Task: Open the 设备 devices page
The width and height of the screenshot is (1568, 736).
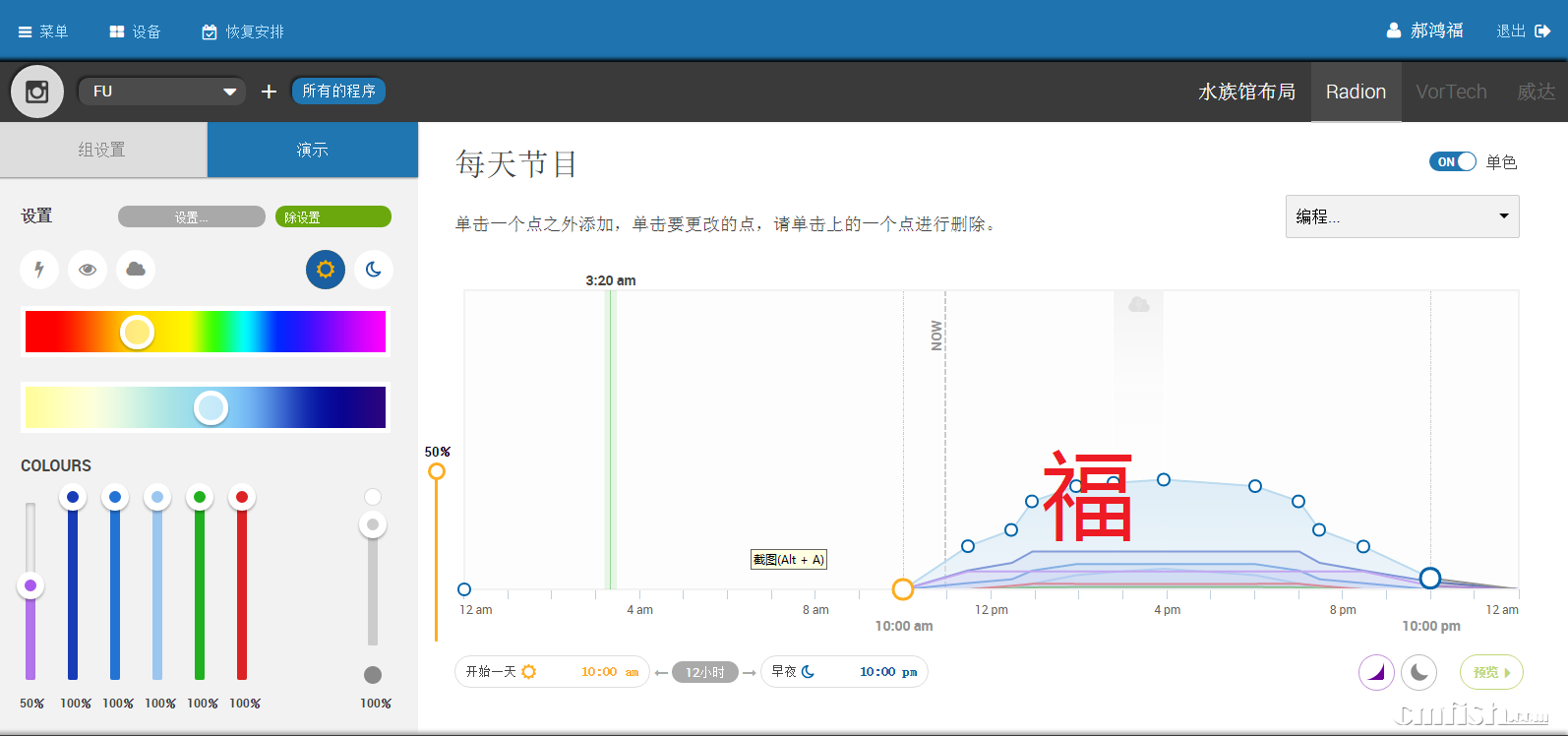Action: pyautogui.click(x=136, y=31)
